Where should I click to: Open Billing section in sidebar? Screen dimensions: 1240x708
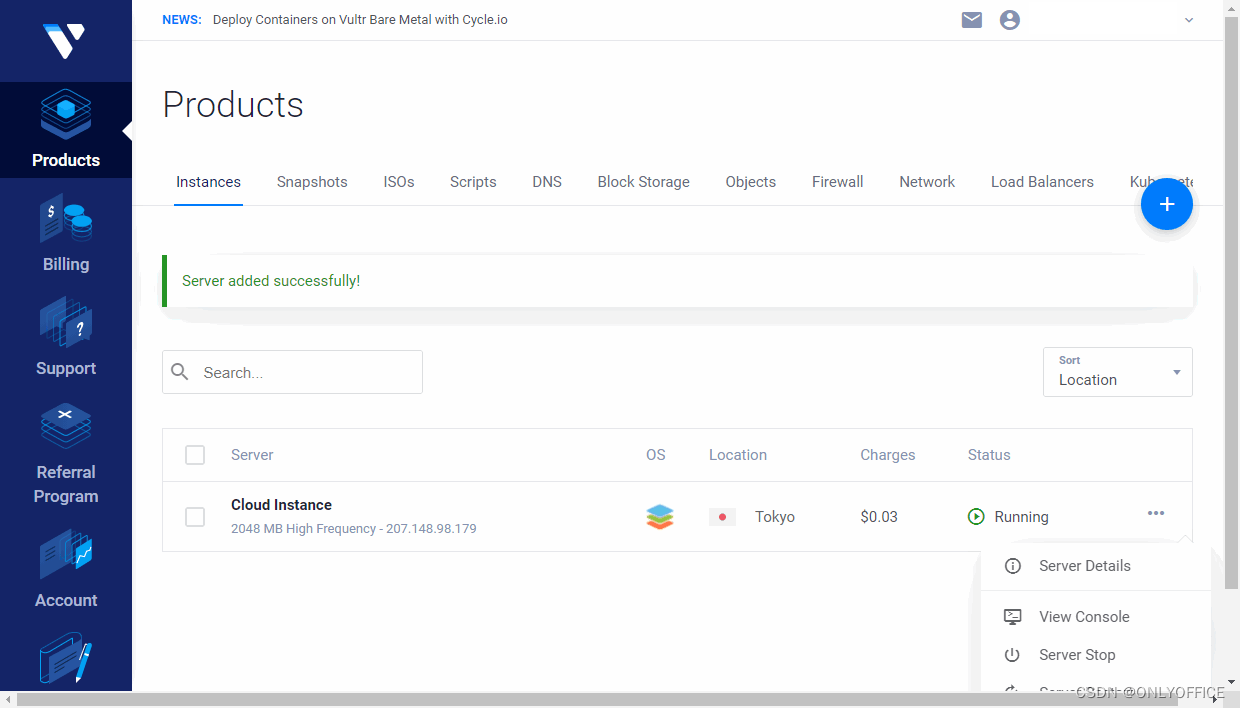66,234
